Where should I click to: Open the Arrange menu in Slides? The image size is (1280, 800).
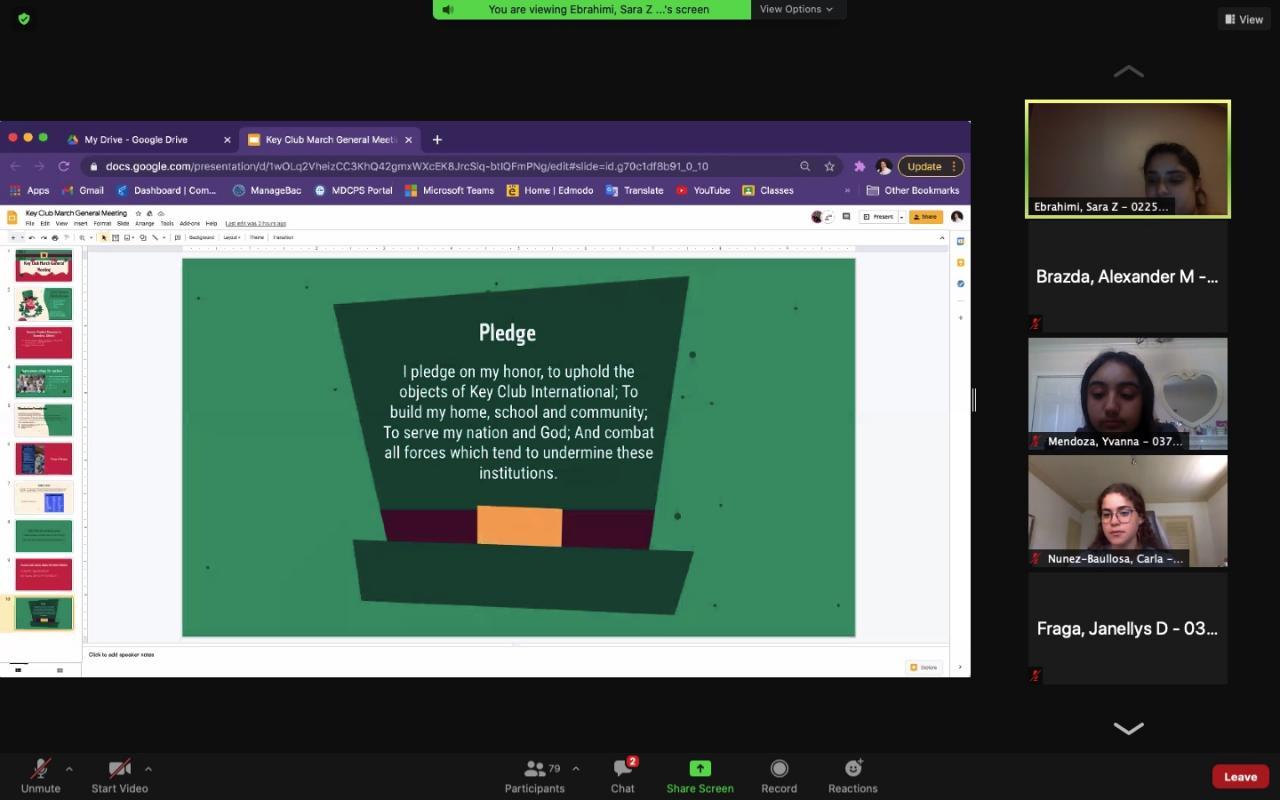coord(145,223)
